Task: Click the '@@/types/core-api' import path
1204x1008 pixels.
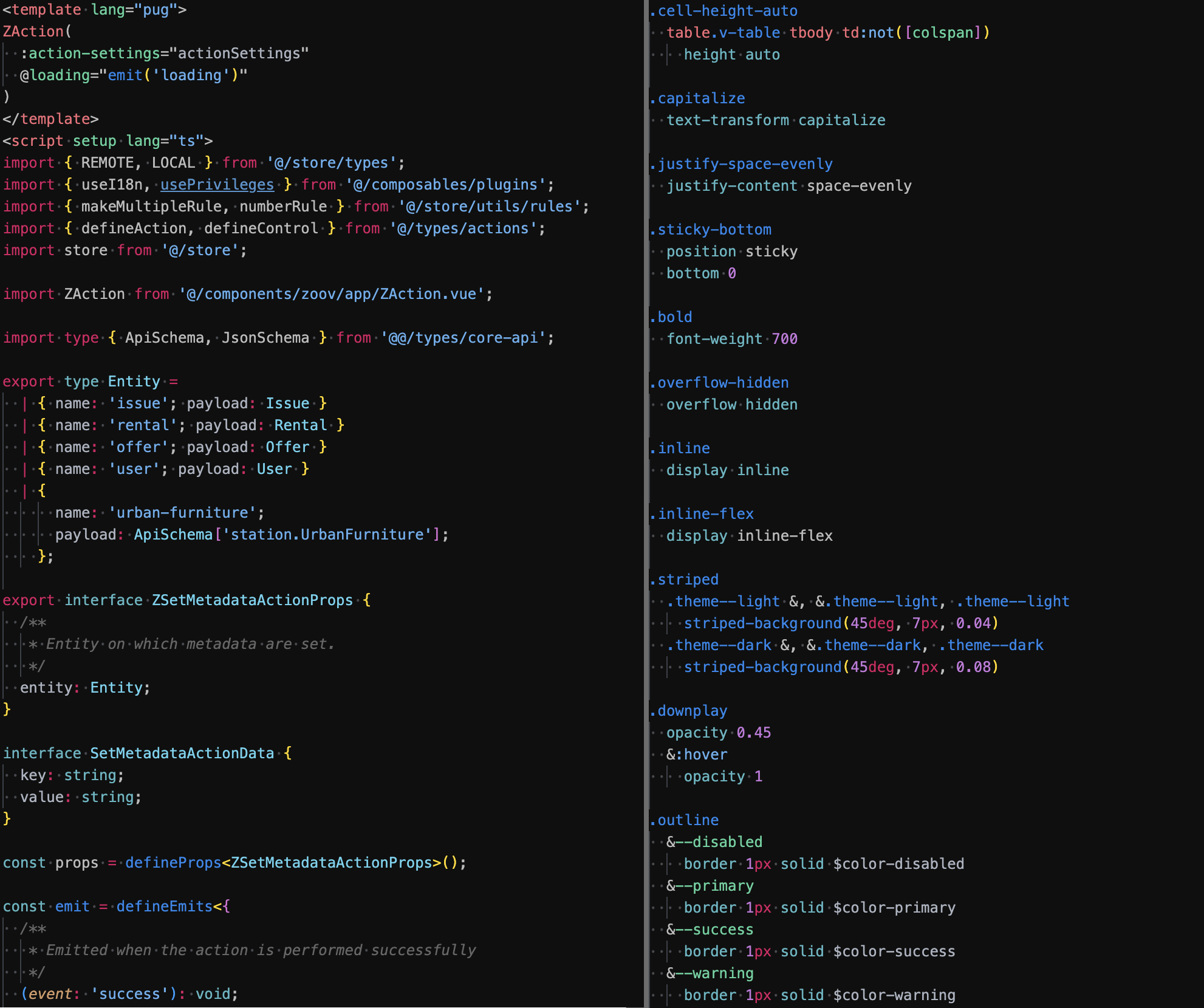Action: [463, 338]
